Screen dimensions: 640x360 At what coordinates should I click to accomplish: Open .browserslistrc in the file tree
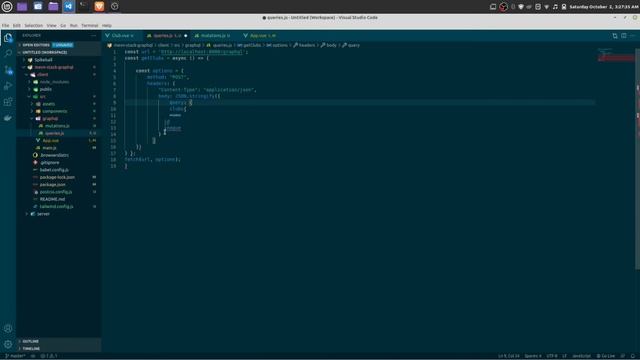coord(58,155)
